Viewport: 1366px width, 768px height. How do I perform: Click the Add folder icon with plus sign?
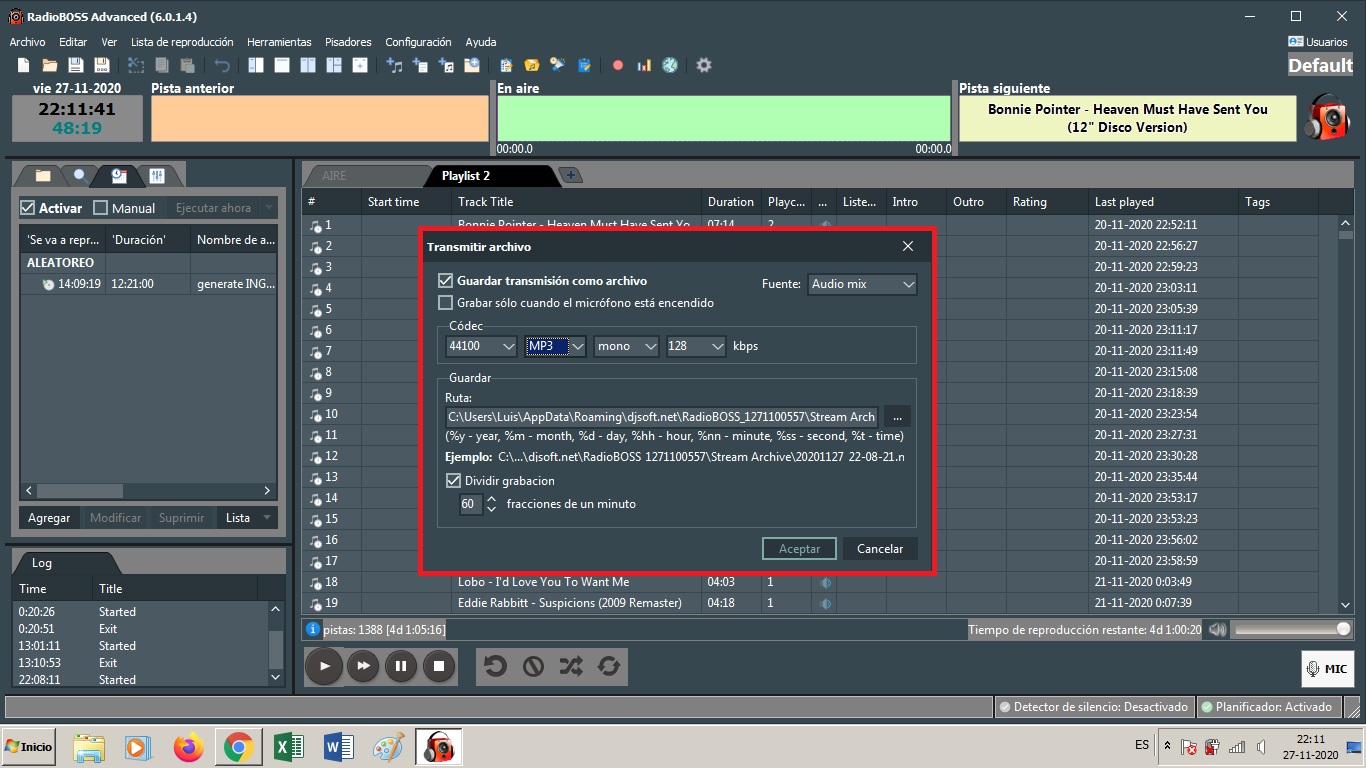pyautogui.click(x=471, y=65)
